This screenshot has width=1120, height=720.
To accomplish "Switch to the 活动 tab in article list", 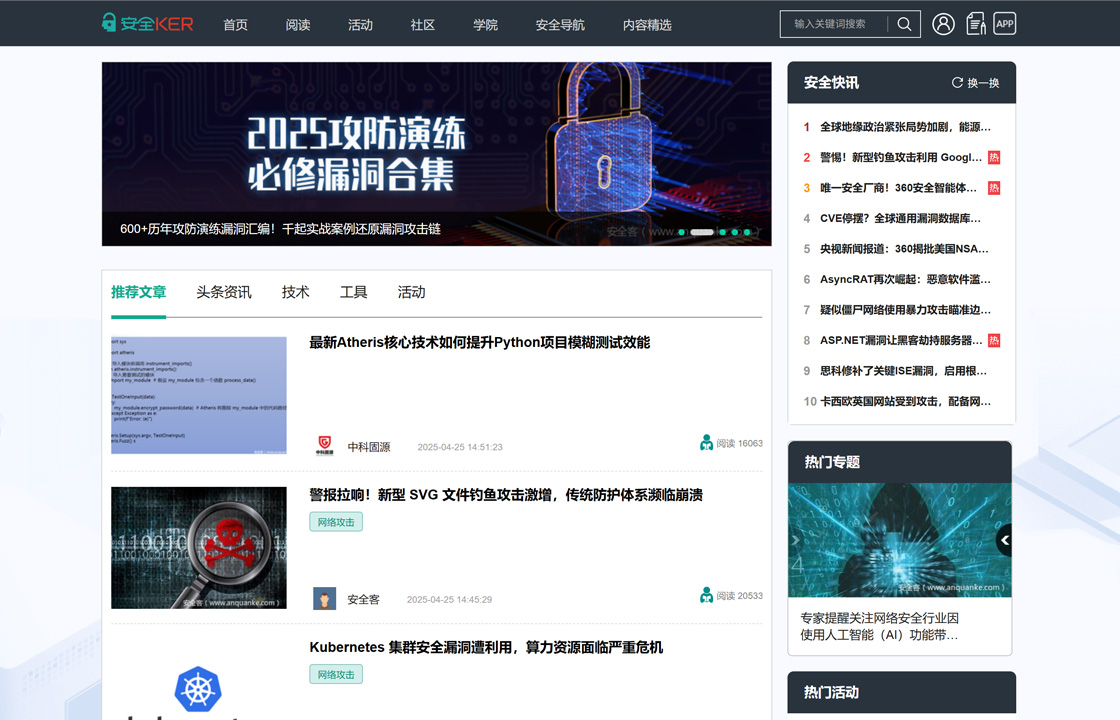I will 411,292.
